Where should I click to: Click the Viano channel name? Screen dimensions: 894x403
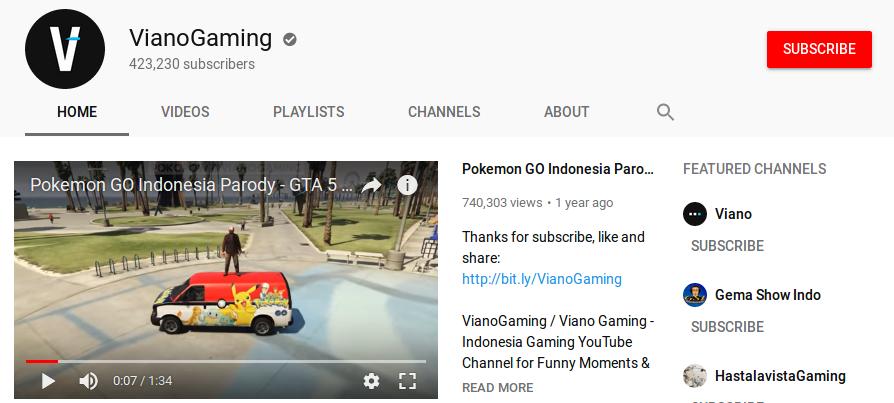733,214
